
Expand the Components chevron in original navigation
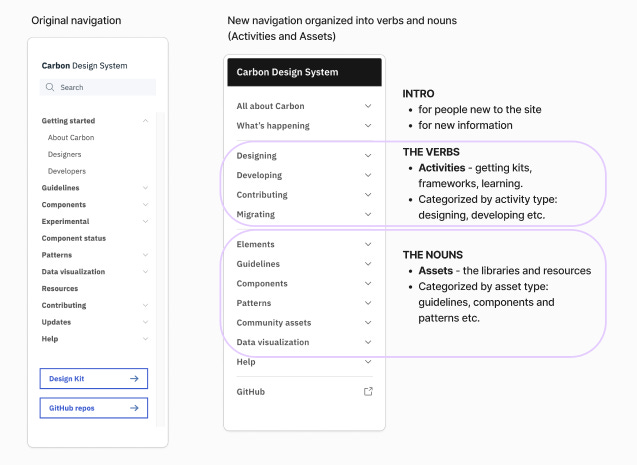(145, 204)
